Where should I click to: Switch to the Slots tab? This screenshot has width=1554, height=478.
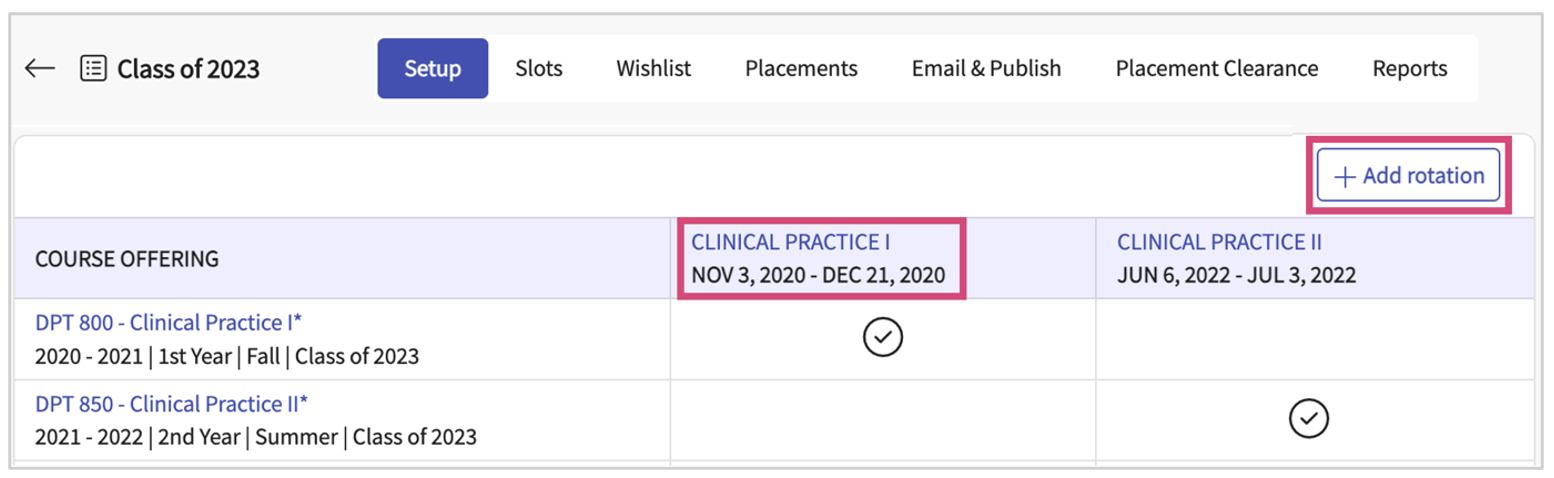[539, 69]
